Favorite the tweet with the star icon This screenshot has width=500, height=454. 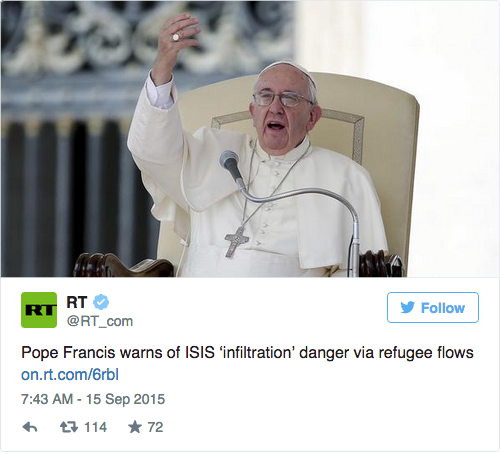point(135,427)
